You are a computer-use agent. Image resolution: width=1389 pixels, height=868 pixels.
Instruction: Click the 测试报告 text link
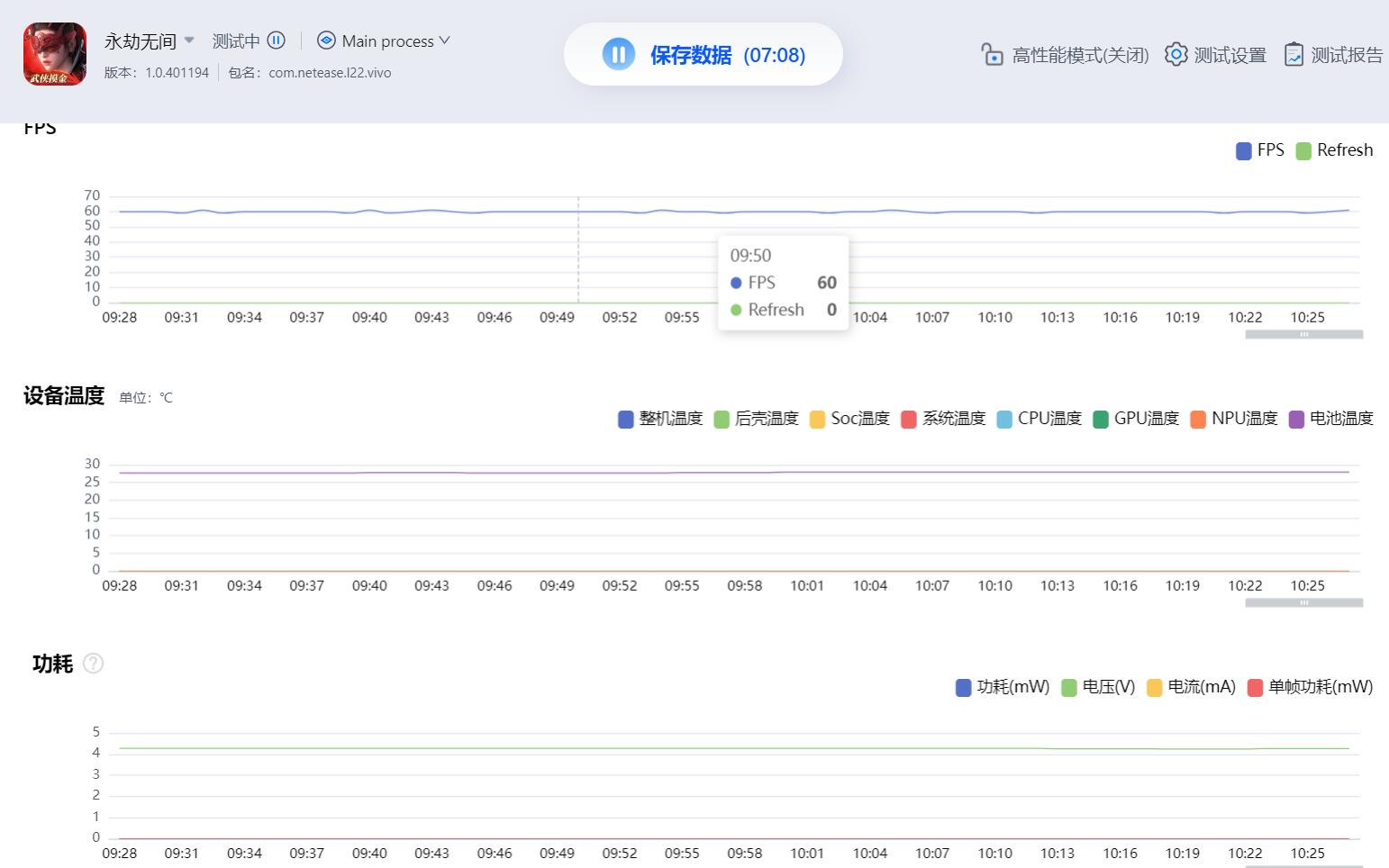1347,55
